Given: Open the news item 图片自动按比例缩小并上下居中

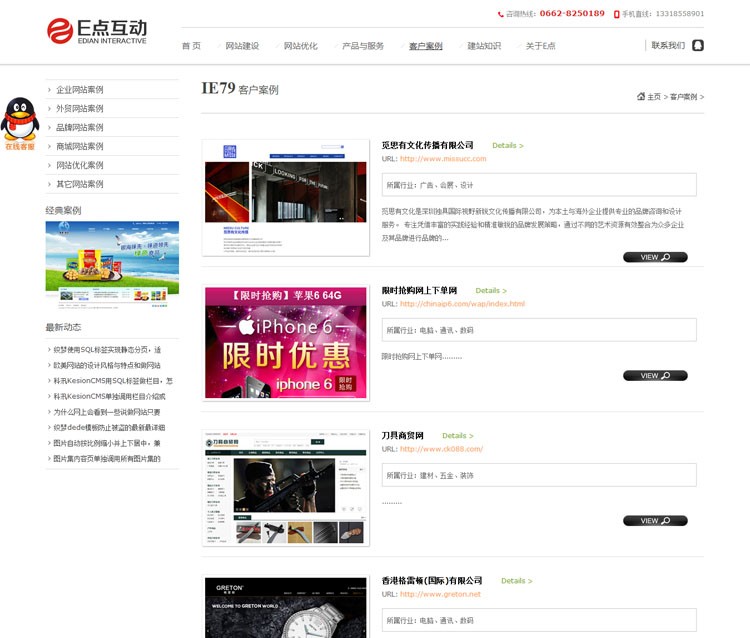Looking at the screenshot, I should click(107, 443).
